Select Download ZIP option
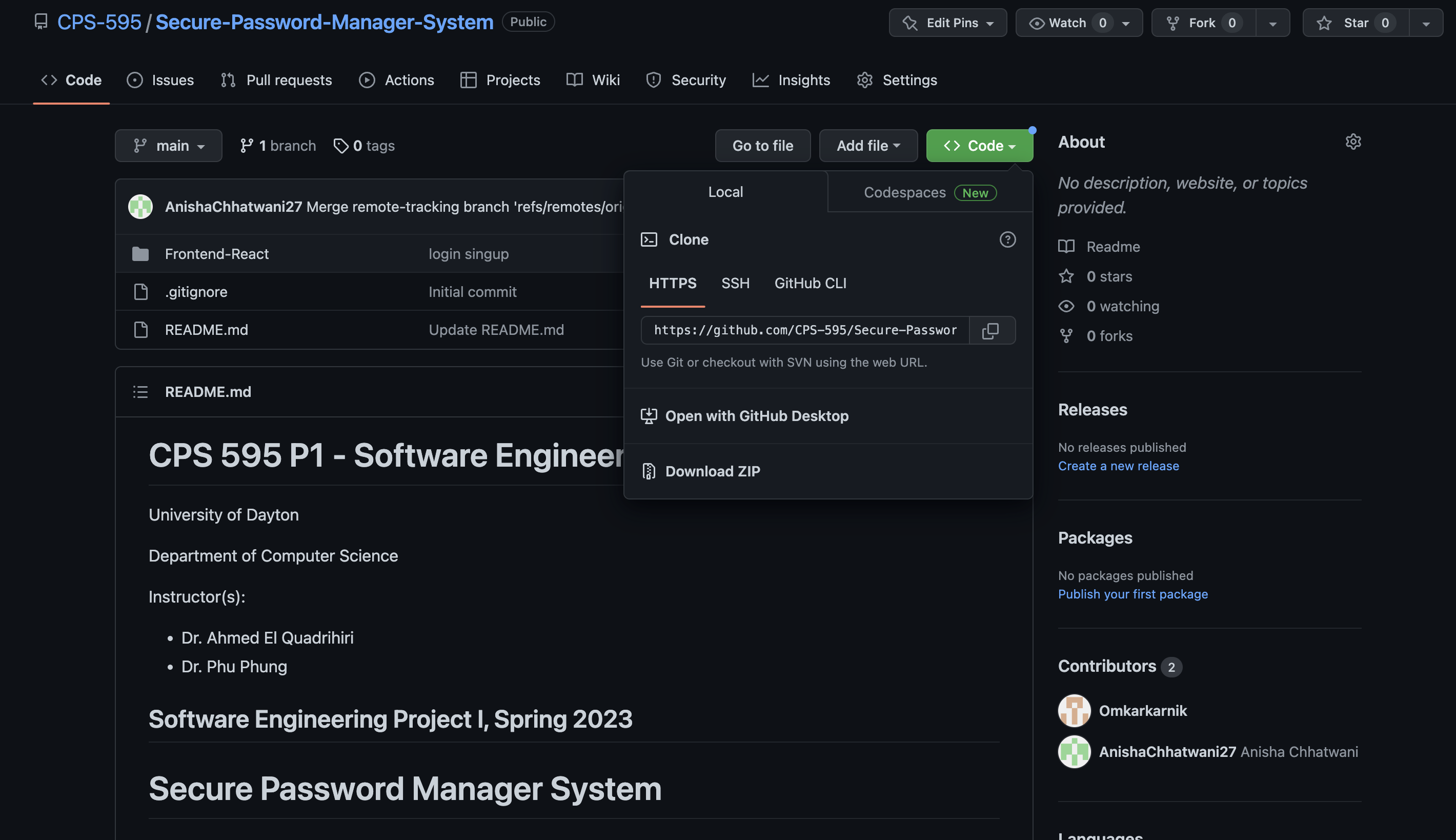Screen dimensions: 1456x840 [713, 471]
